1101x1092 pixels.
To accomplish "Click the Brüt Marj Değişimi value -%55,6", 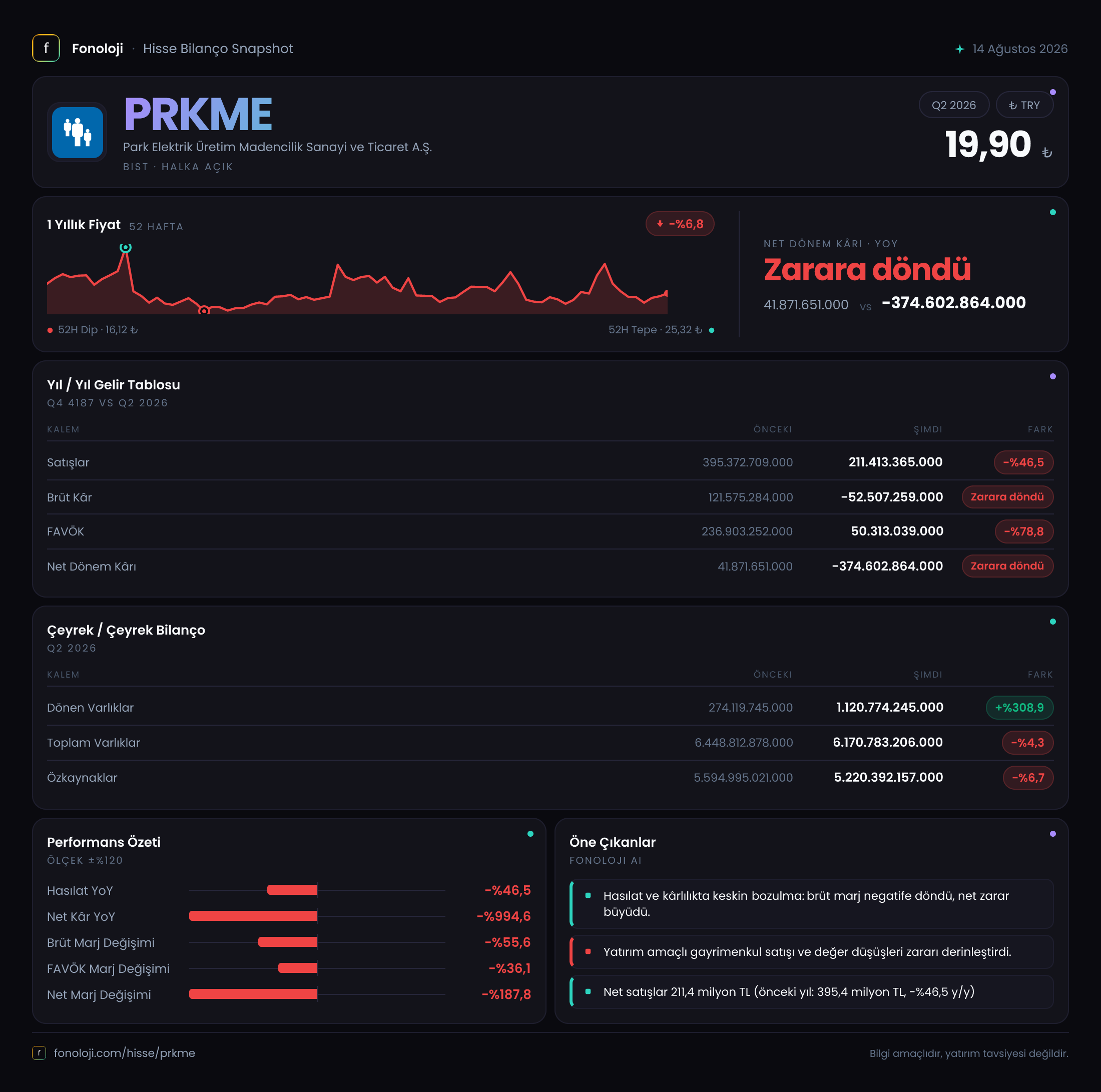I will click(x=507, y=942).
